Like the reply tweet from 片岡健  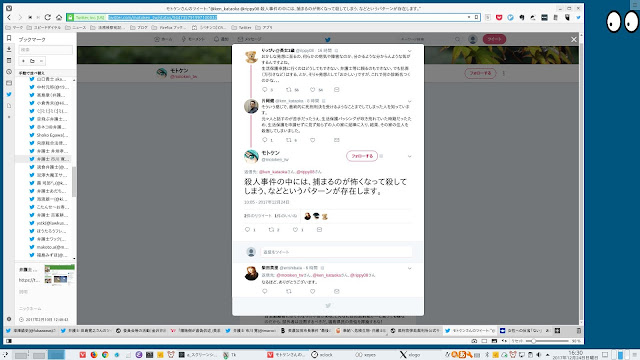coord(313,140)
